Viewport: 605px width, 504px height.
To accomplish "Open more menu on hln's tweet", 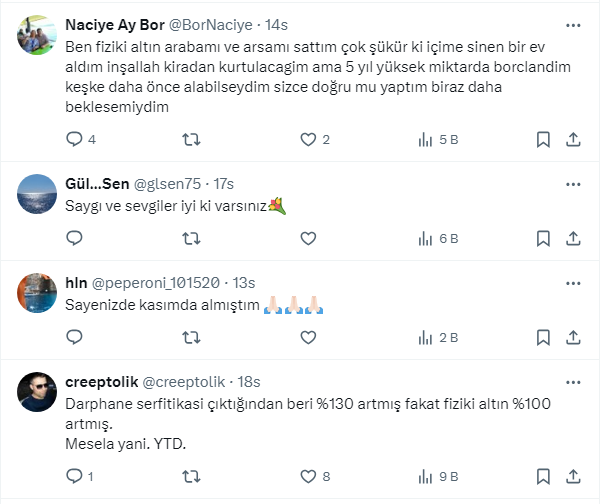I will [x=573, y=283].
